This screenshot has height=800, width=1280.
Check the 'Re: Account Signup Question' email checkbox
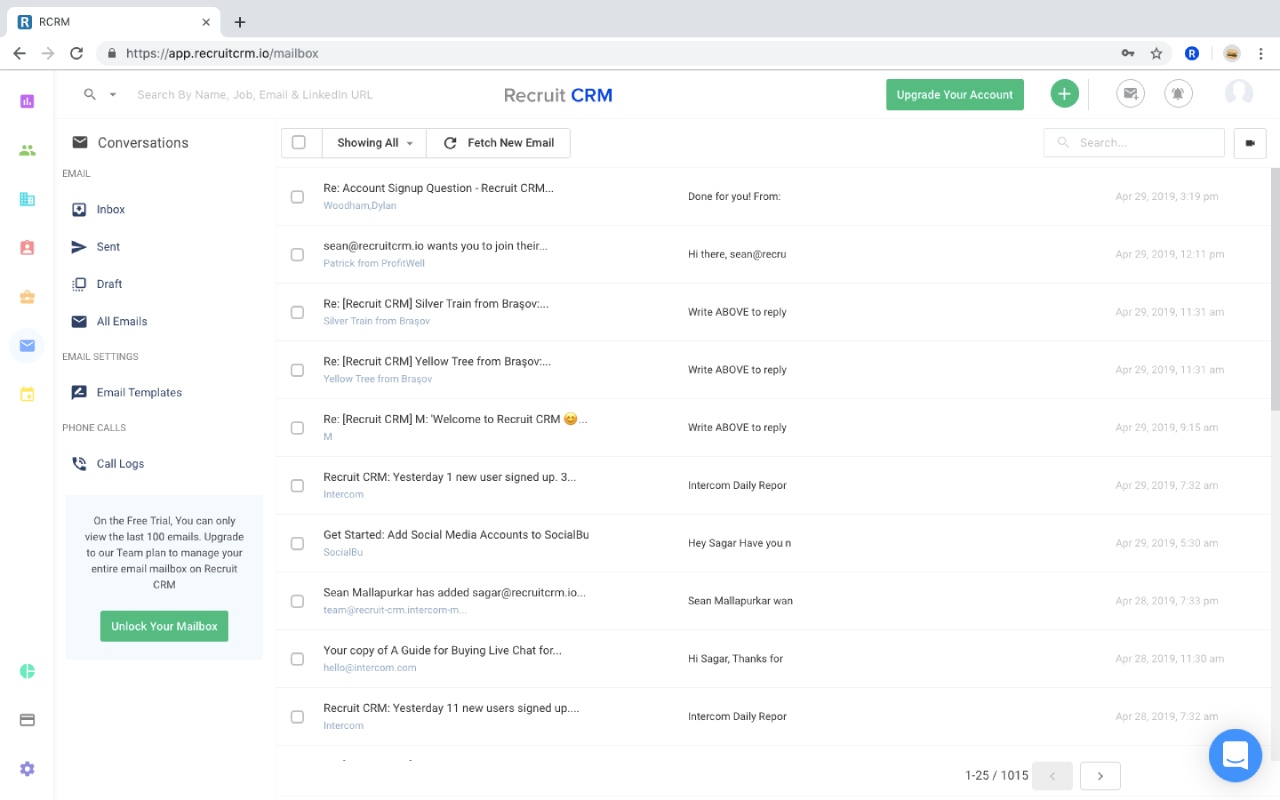[297, 197]
